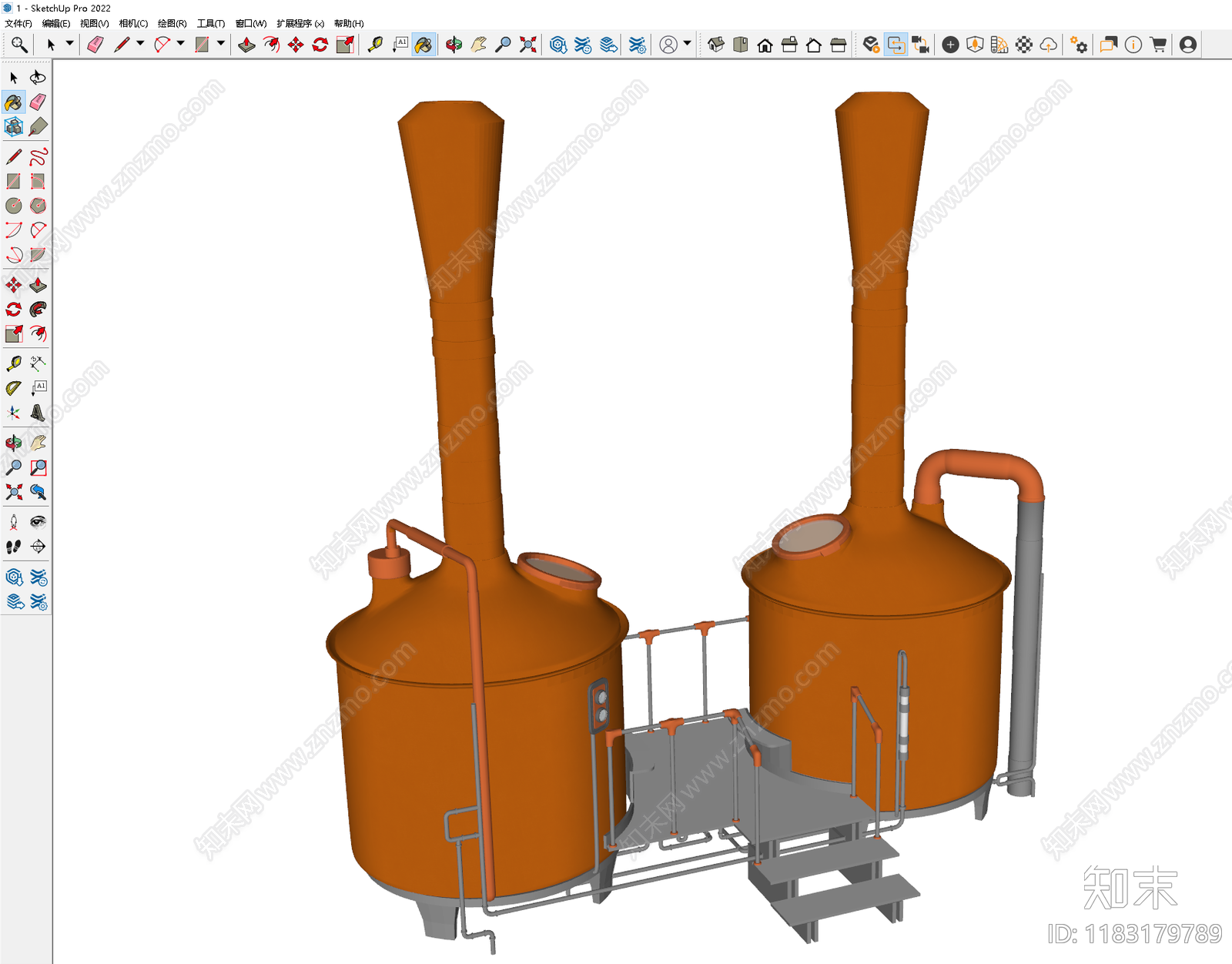Select the Dimension tool

[x=38, y=363]
